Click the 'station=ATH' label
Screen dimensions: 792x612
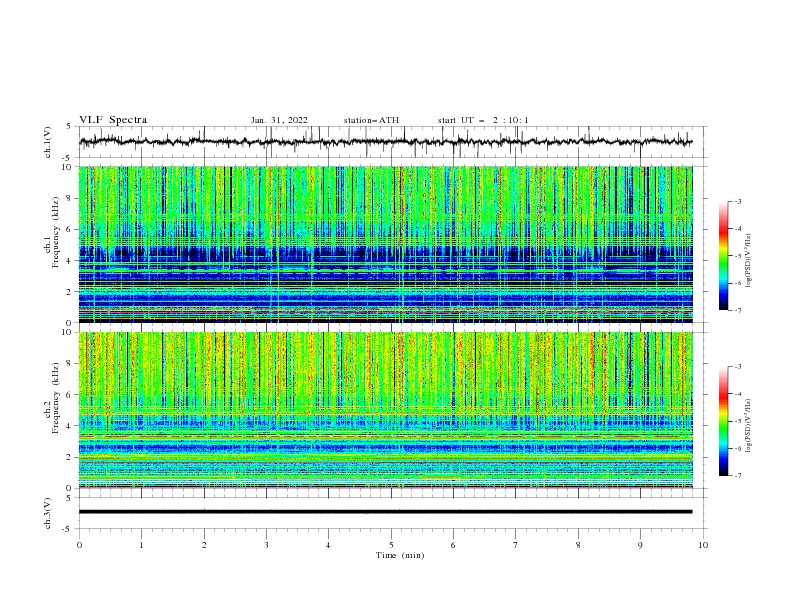(x=371, y=120)
